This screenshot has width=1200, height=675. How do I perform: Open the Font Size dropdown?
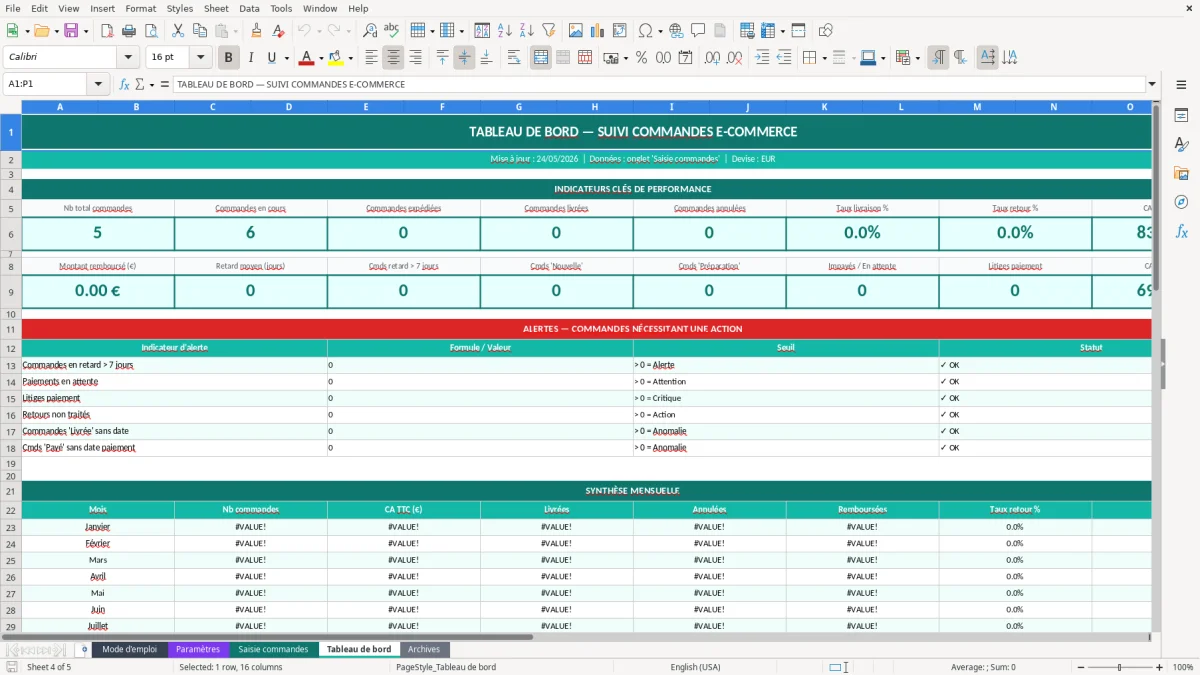(x=201, y=58)
